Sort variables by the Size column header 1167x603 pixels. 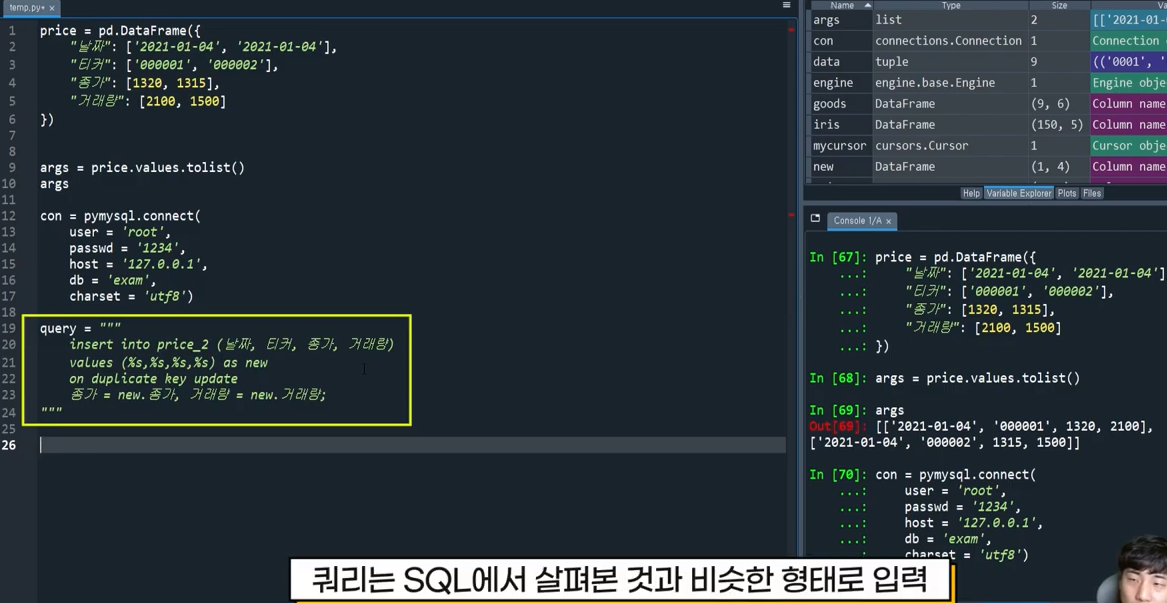(x=1059, y=5)
